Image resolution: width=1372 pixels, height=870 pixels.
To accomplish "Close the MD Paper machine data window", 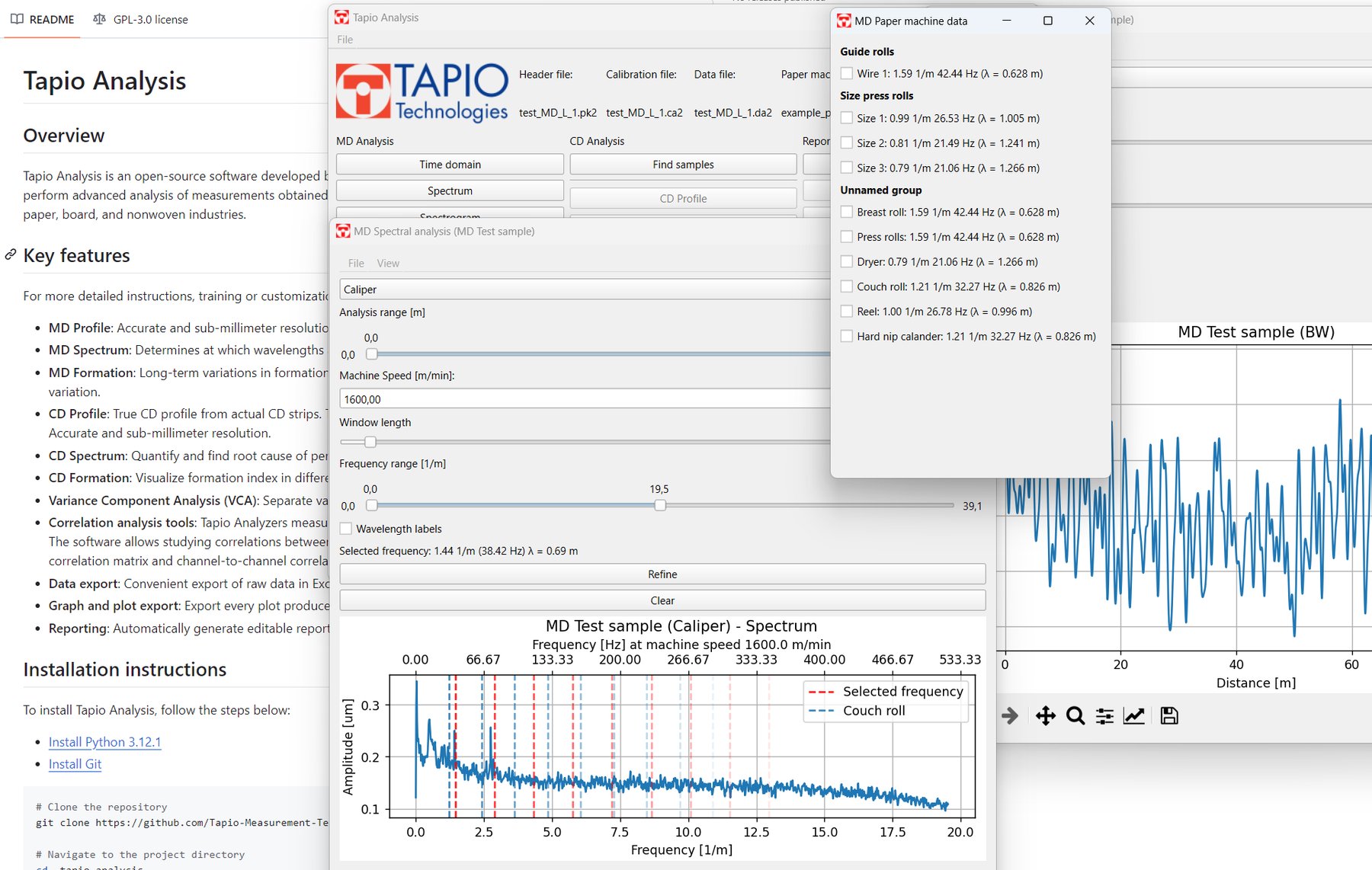I will (x=1090, y=21).
